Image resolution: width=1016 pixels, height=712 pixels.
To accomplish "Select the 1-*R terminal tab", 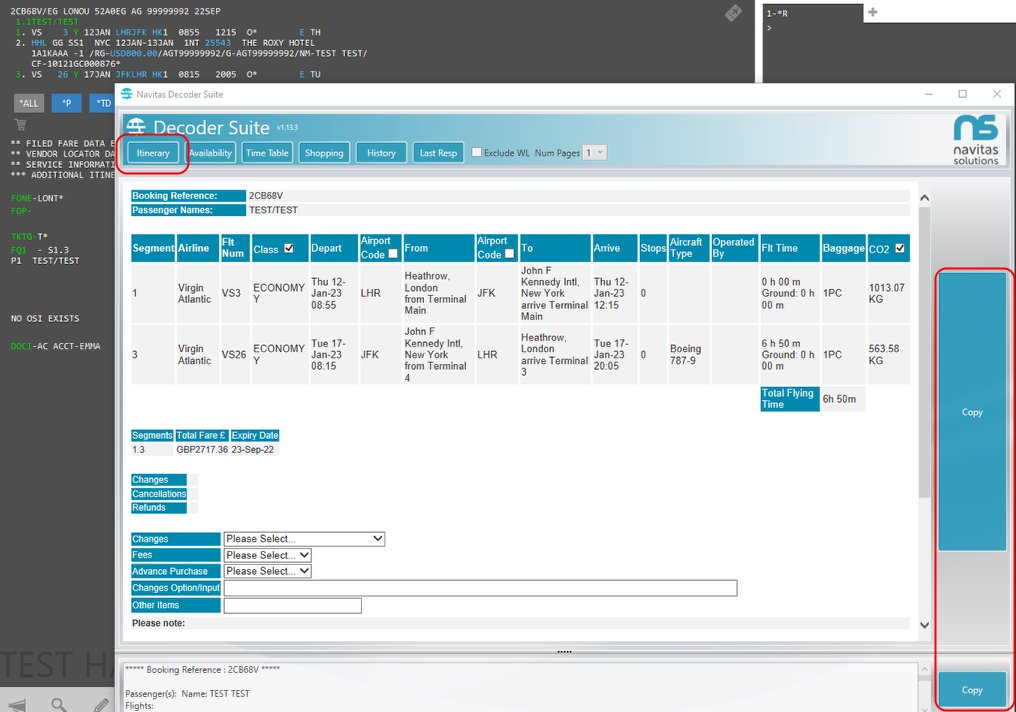I will 813,13.
